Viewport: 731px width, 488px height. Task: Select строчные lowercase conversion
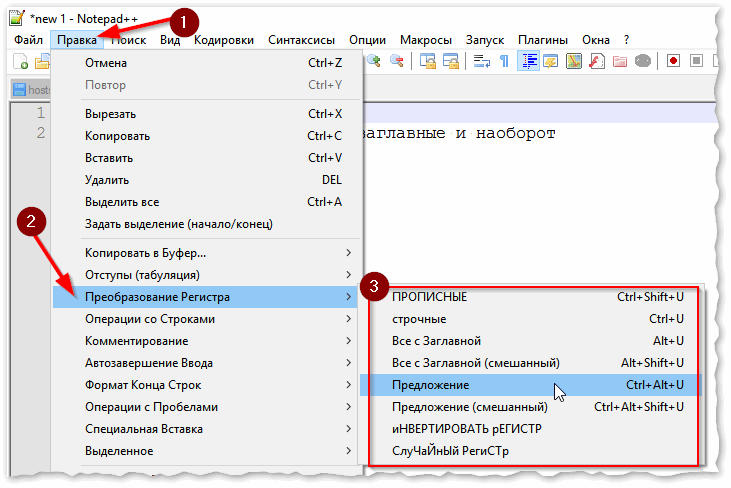[x=531, y=319]
